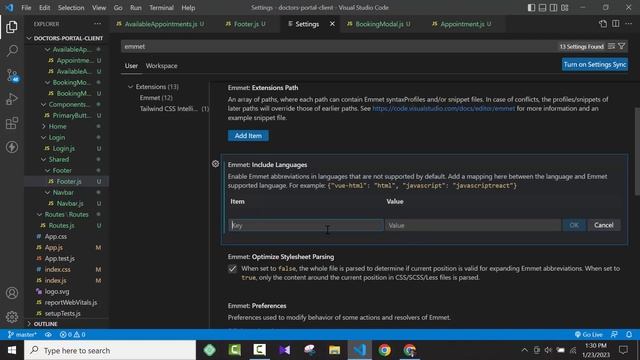Open the settings filter funnel icon
640x360 pixels.
[622, 47]
